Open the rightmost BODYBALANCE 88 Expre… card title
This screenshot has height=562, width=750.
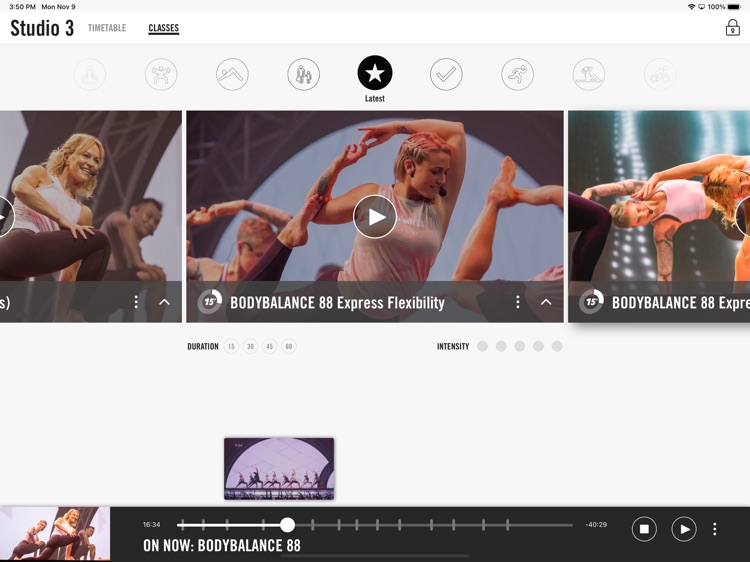click(681, 303)
